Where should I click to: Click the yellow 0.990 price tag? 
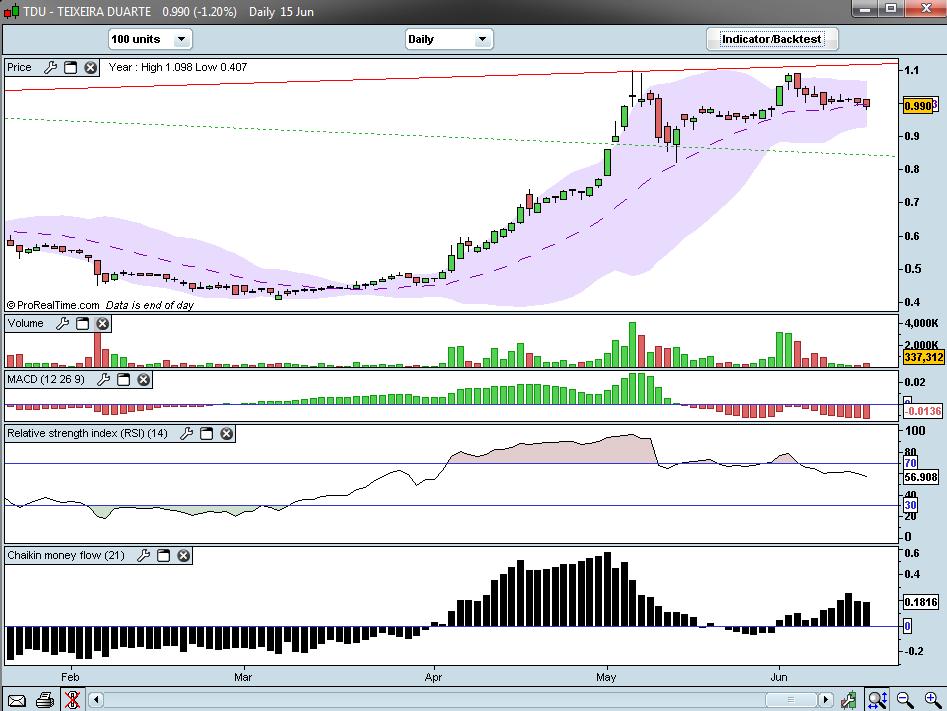coord(918,106)
